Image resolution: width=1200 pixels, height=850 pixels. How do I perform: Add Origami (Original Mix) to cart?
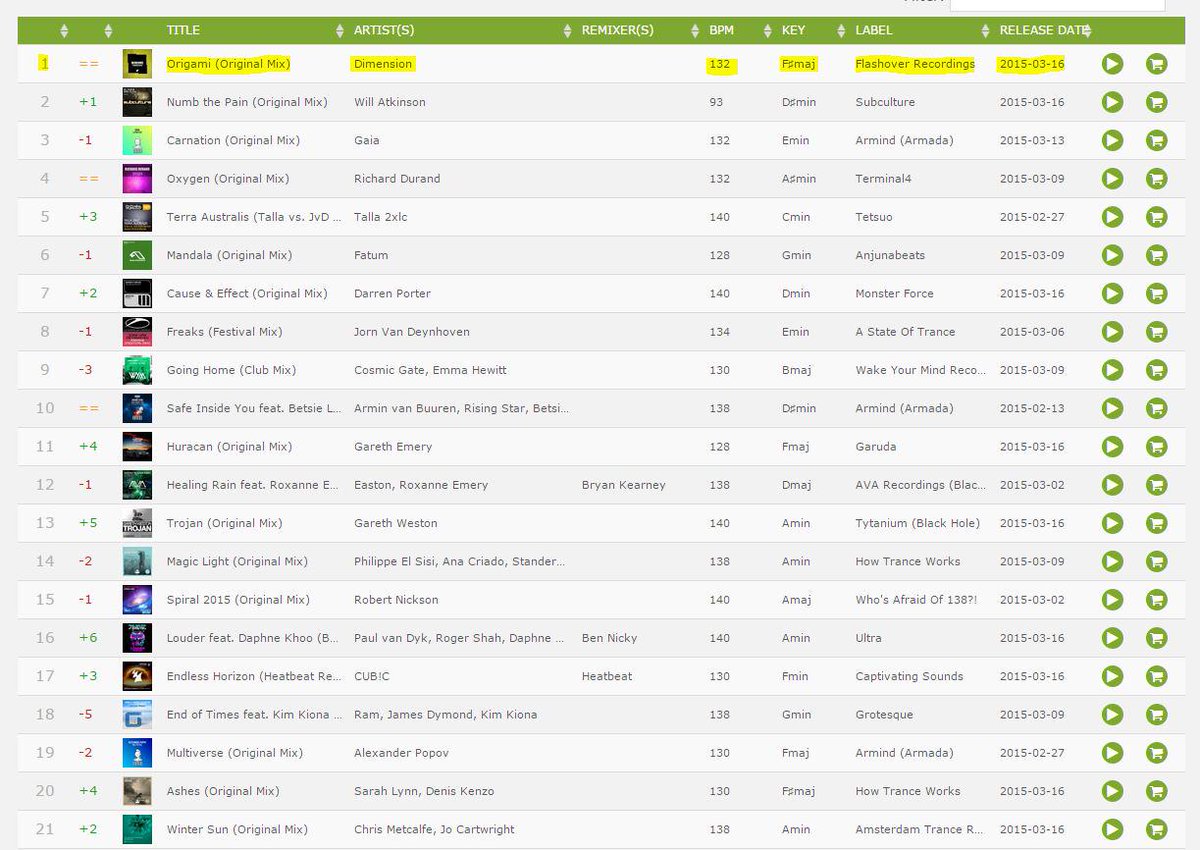pyautogui.click(x=1156, y=64)
